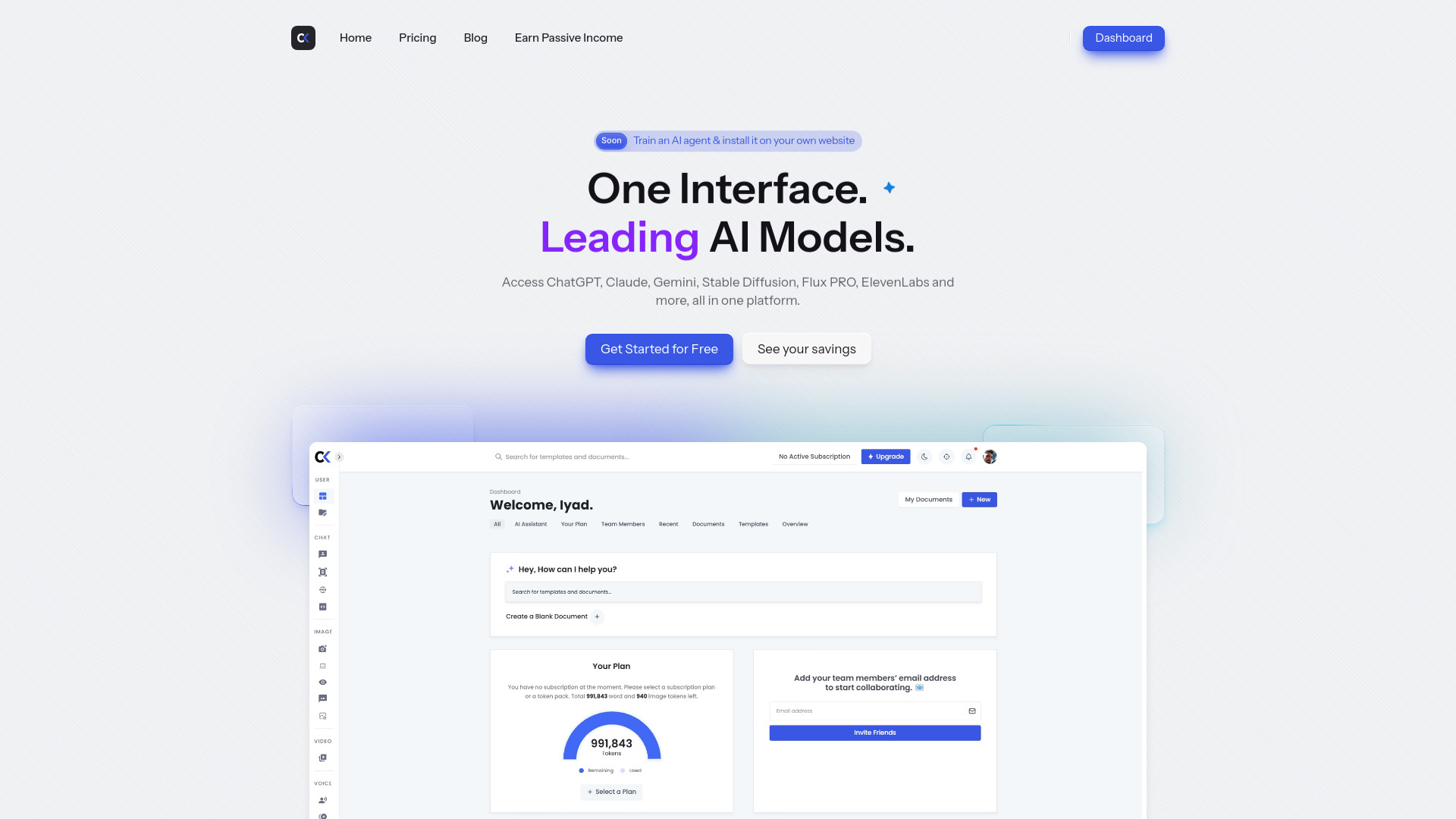Click the dark mode toggle icon
This screenshot has height=819, width=1456.
click(925, 457)
